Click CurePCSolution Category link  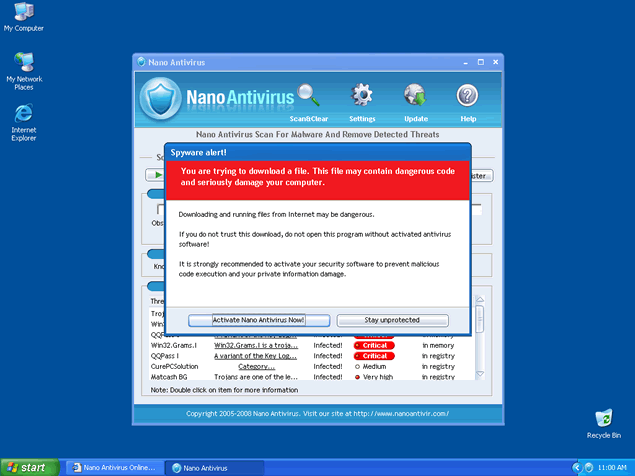(x=257, y=366)
